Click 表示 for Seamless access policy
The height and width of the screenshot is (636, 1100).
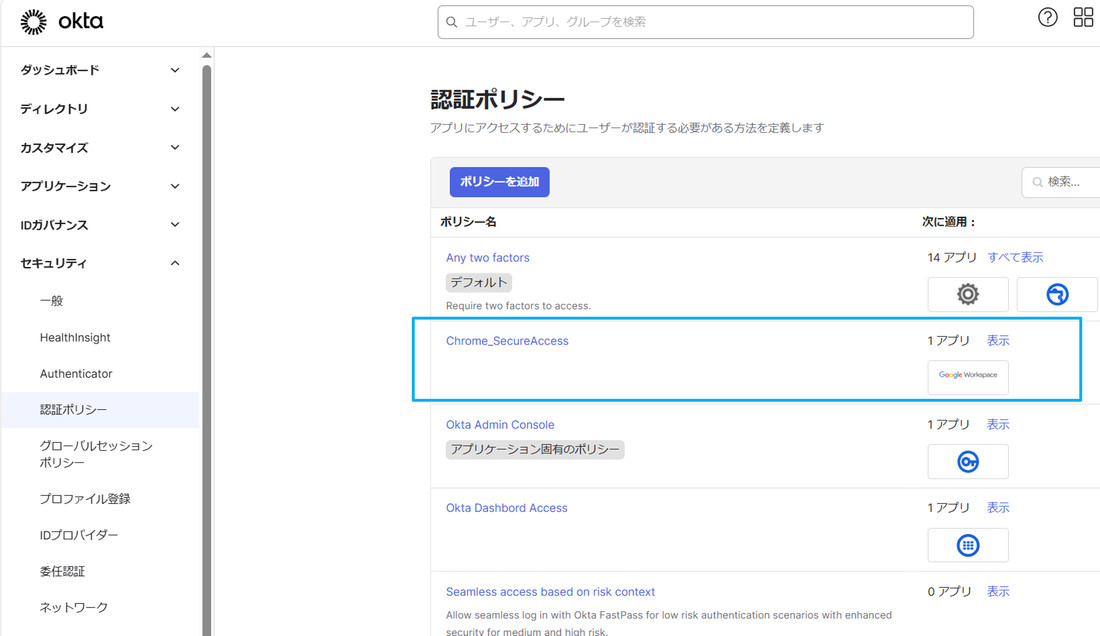point(998,591)
